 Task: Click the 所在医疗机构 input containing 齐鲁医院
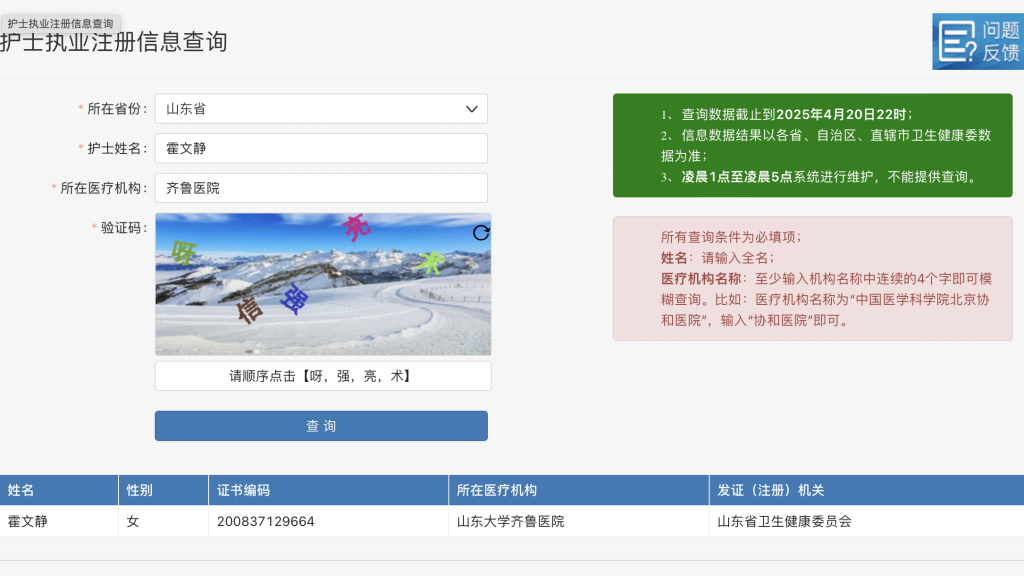point(320,188)
